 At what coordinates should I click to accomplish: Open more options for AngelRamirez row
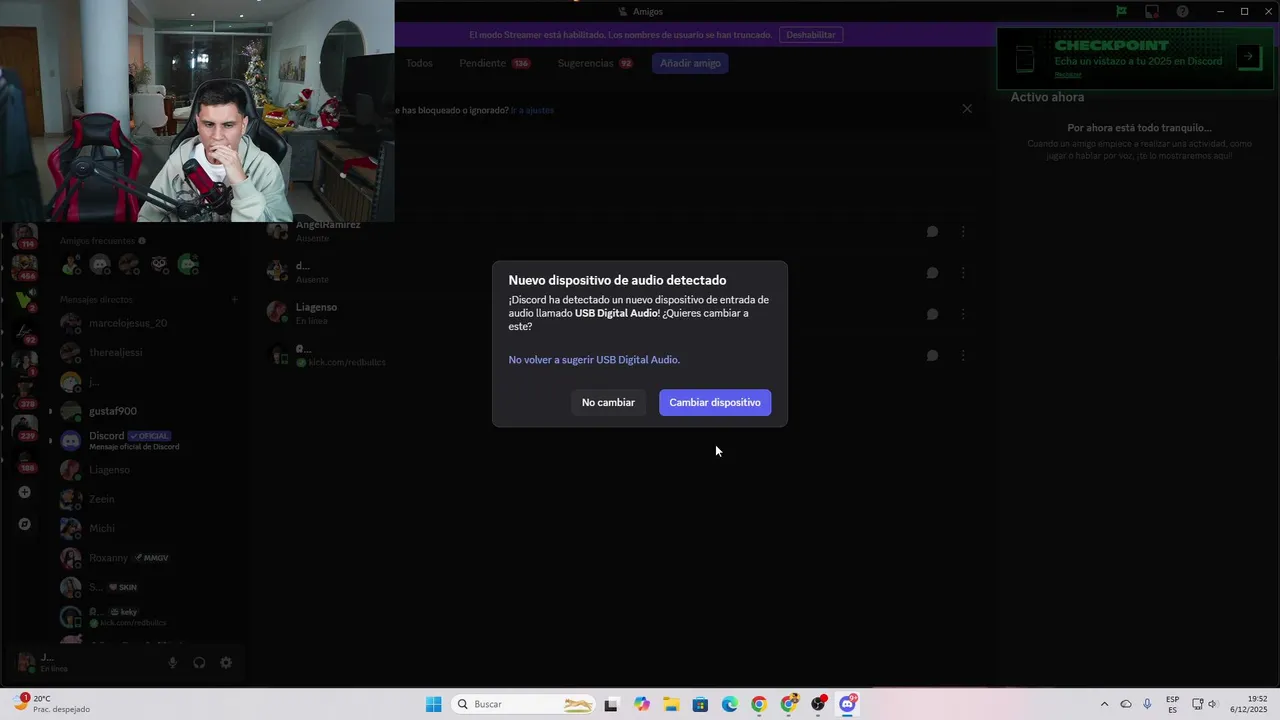pyautogui.click(x=963, y=232)
